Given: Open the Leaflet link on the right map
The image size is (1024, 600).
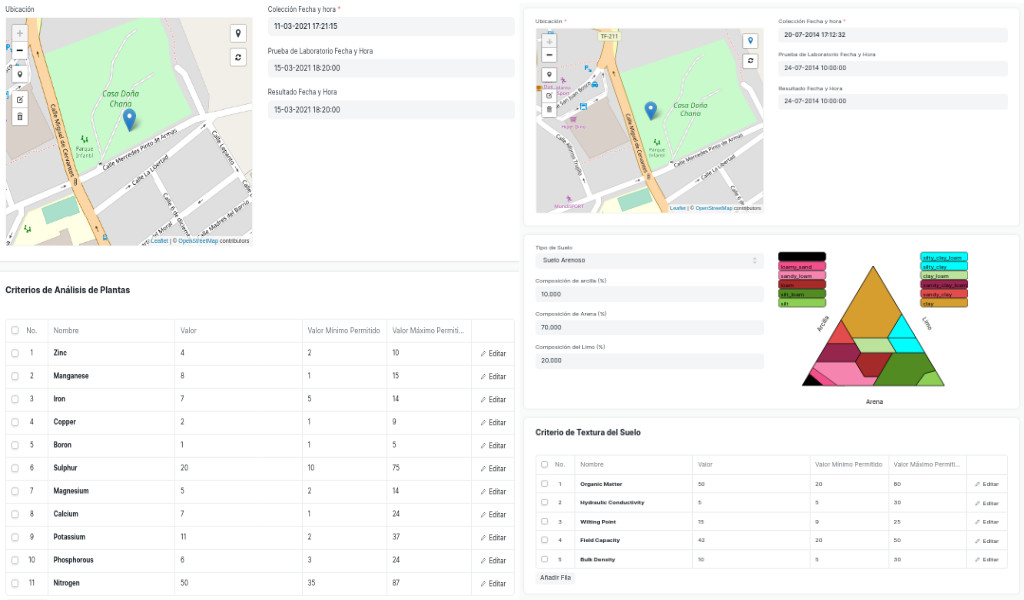Looking at the screenshot, I should [x=678, y=208].
